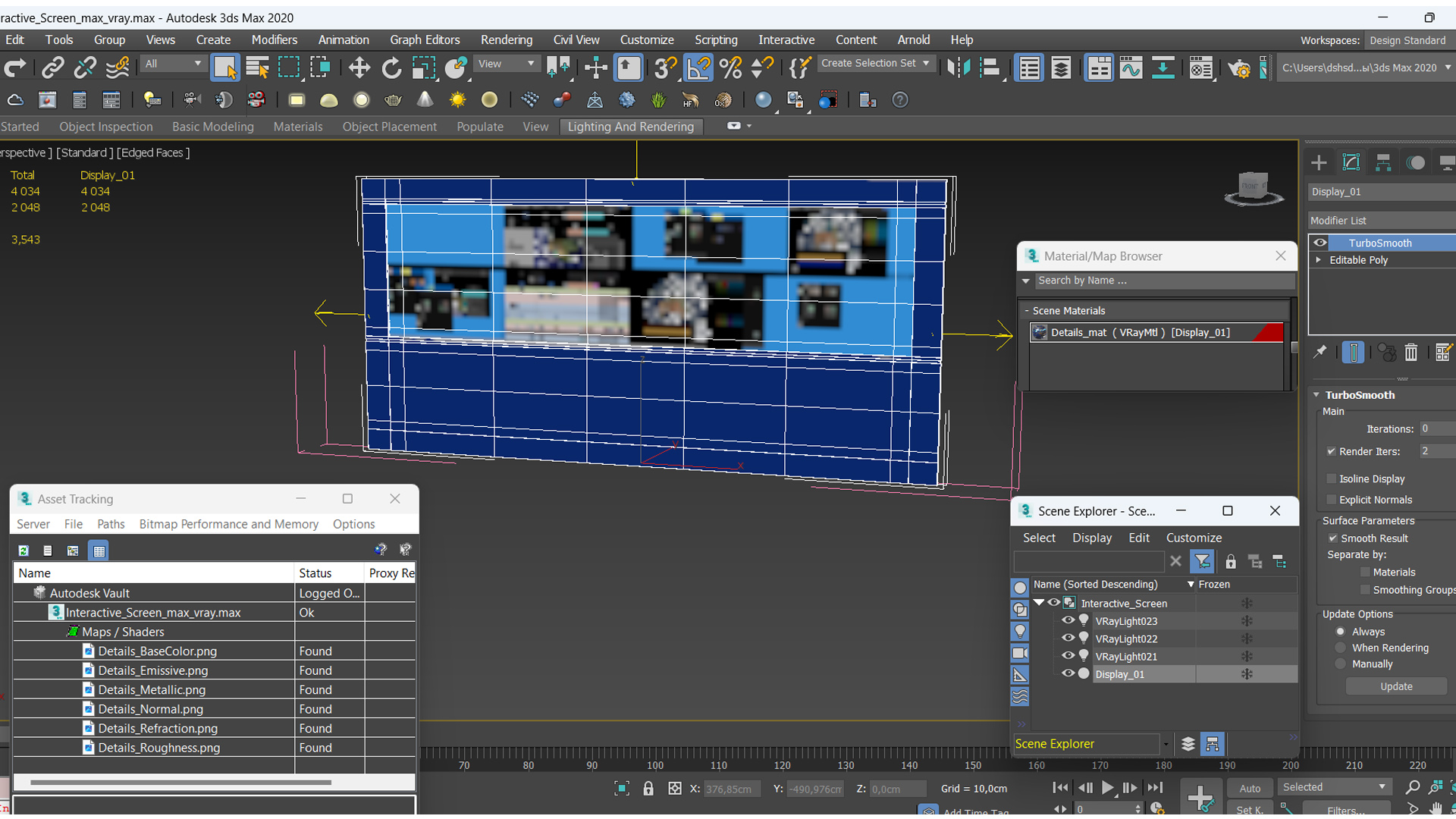The width and height of the screenshot is (1456, 819).
Task: Open the Create panel plus icon
Action: (1319, 162)
